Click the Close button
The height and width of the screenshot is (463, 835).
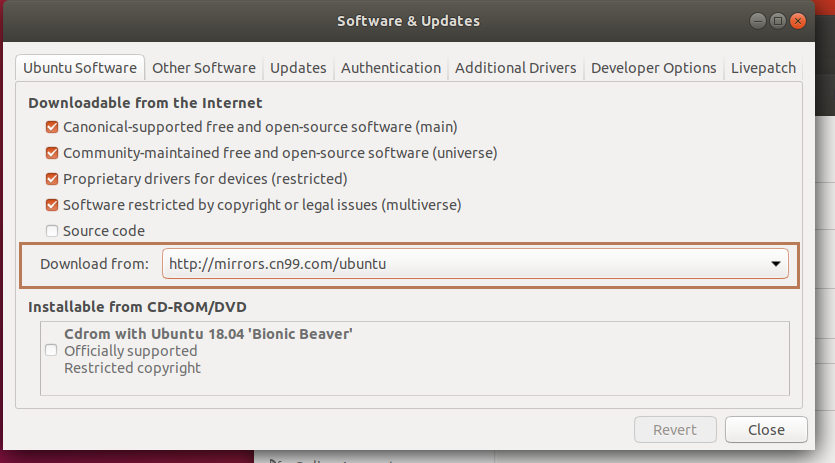pos(766,429)
